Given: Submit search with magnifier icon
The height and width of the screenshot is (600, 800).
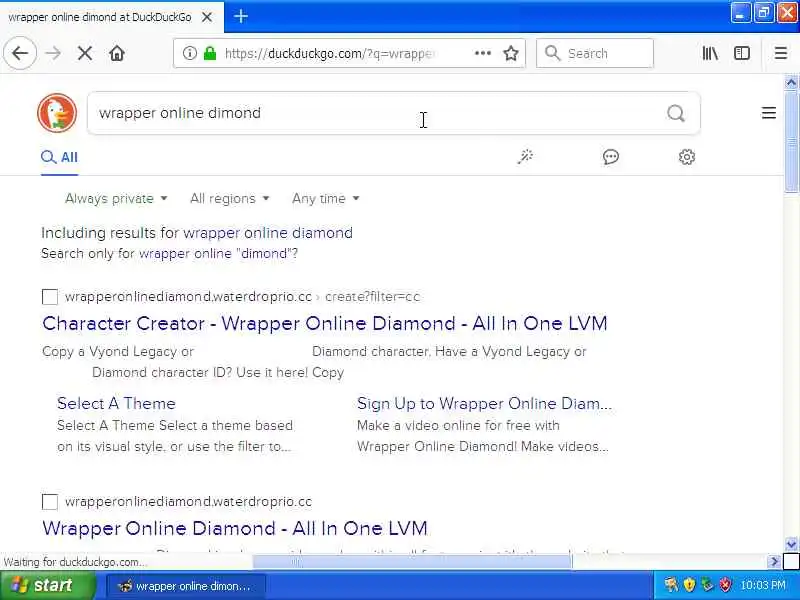Looking at the screenshot, I should pos(676,113).
